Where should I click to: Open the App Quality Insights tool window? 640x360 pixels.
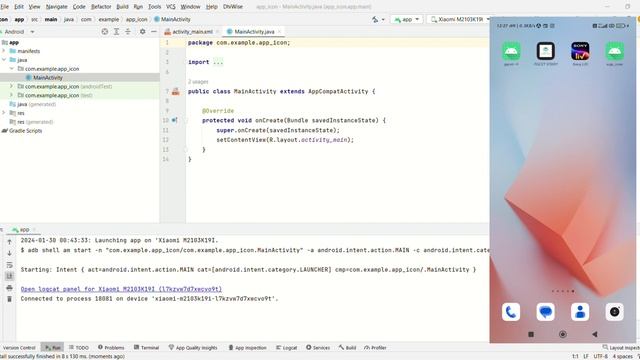pyautogui.click(x=193, y=347)
